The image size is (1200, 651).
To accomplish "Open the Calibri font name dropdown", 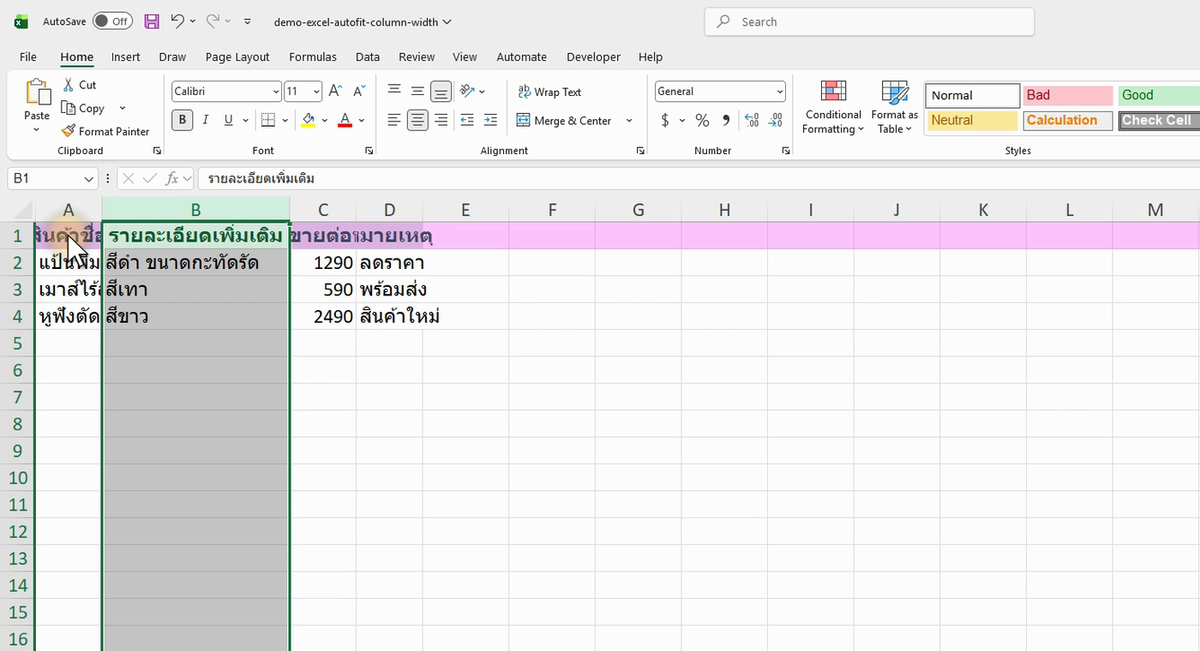I will (x=276, y=91).
